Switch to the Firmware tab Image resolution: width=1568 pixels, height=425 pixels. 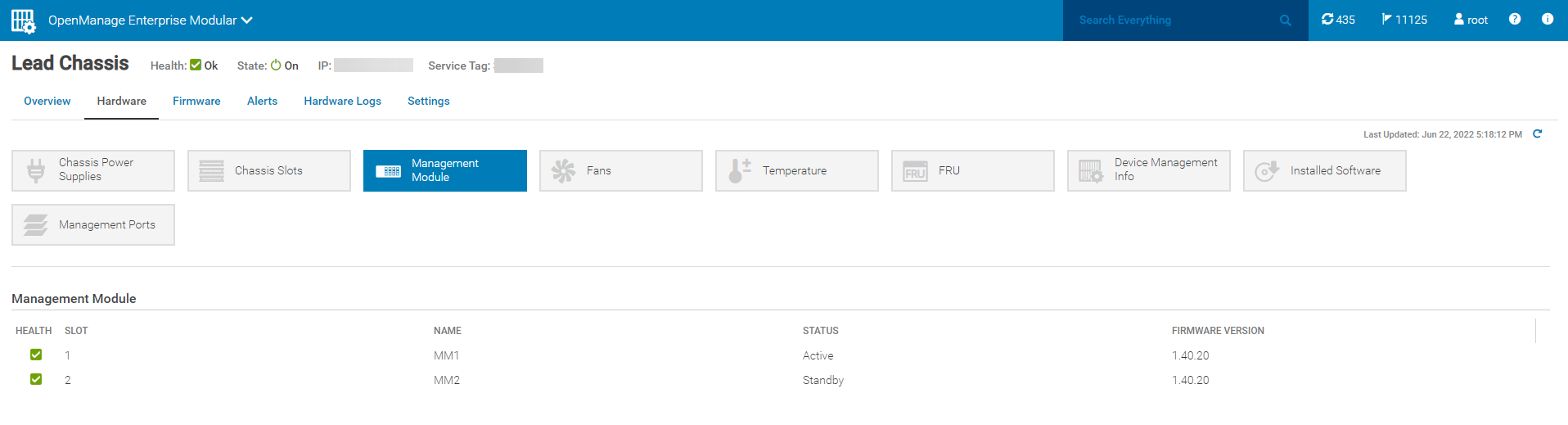coord(196,101)
